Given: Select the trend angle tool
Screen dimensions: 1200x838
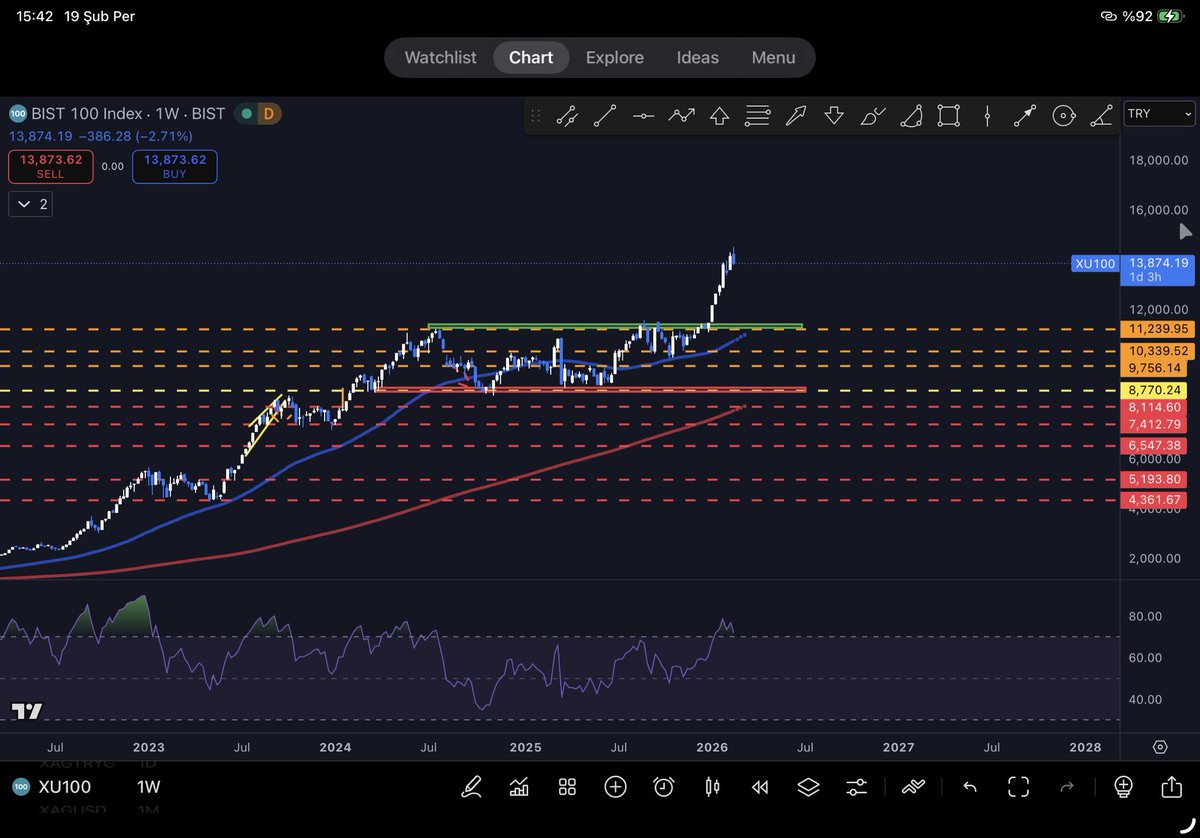Looking at the screenshot, I should pyautogui.click(x=1101, y=116).
